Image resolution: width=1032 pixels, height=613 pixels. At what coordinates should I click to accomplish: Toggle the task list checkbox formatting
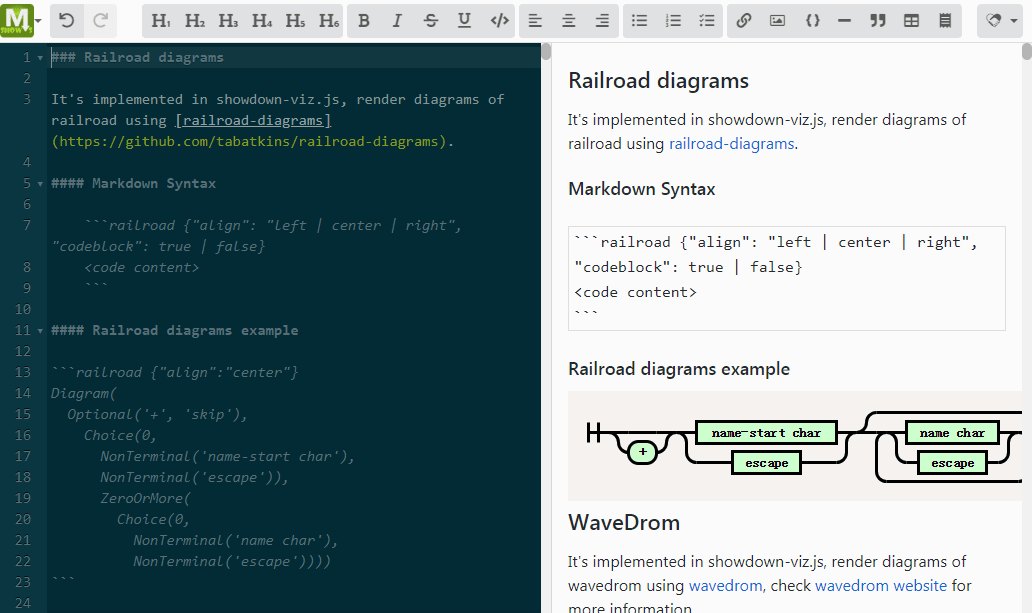coord(707,20)
